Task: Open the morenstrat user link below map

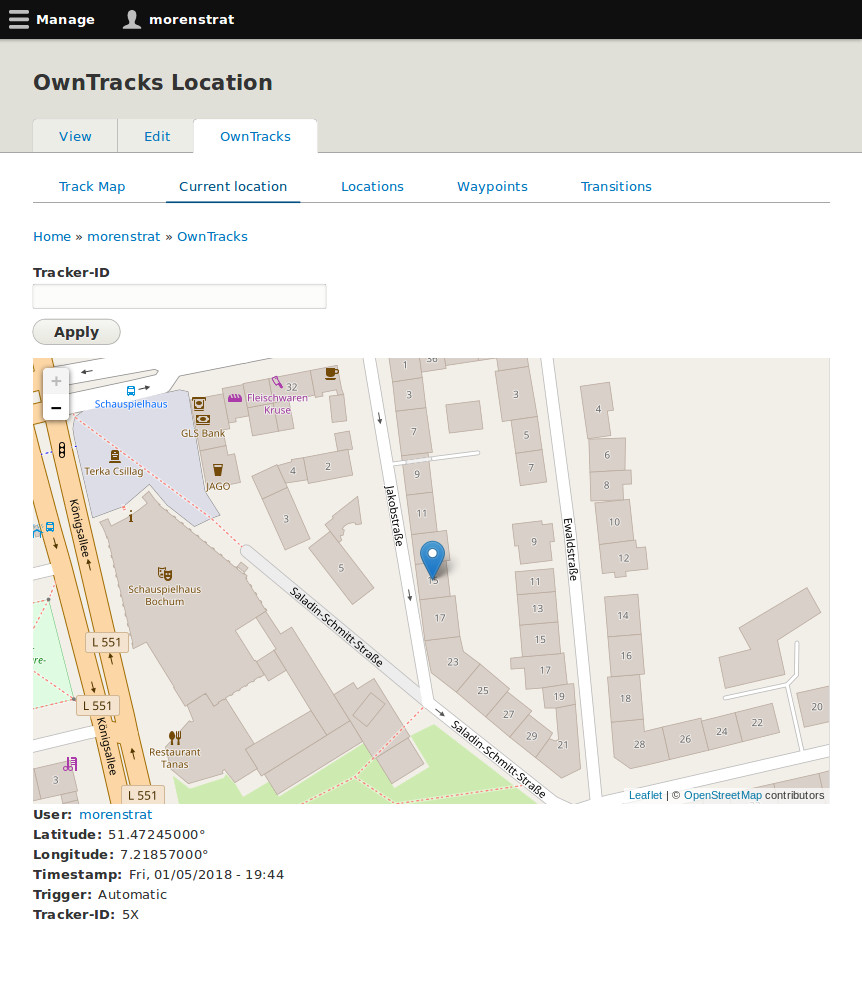Action: click(116, 814)
